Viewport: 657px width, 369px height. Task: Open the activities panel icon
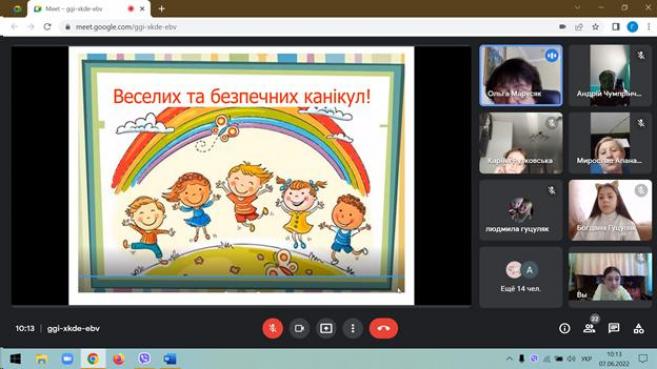point(639,328)
